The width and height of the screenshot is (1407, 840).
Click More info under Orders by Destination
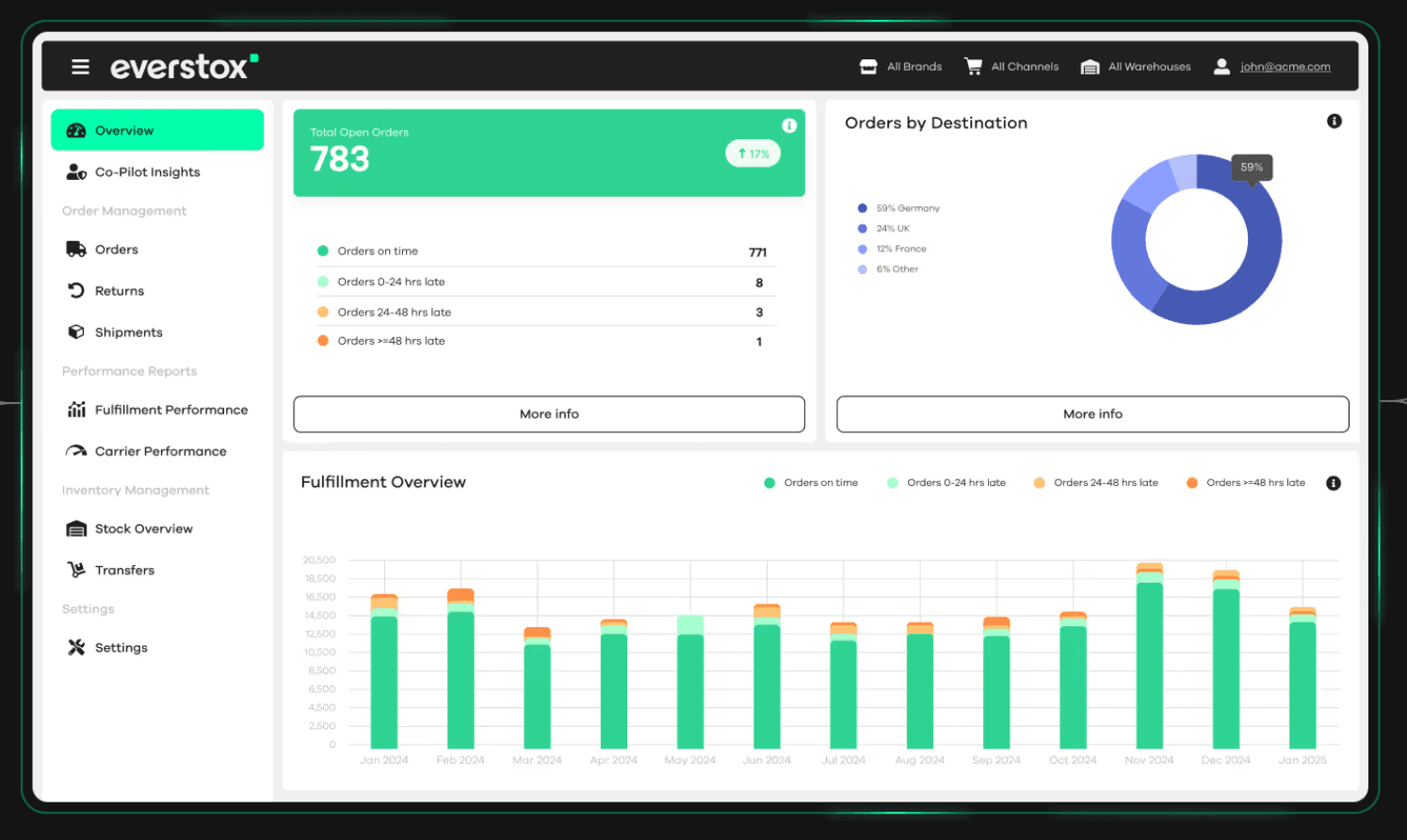[x=1092, y=414]
